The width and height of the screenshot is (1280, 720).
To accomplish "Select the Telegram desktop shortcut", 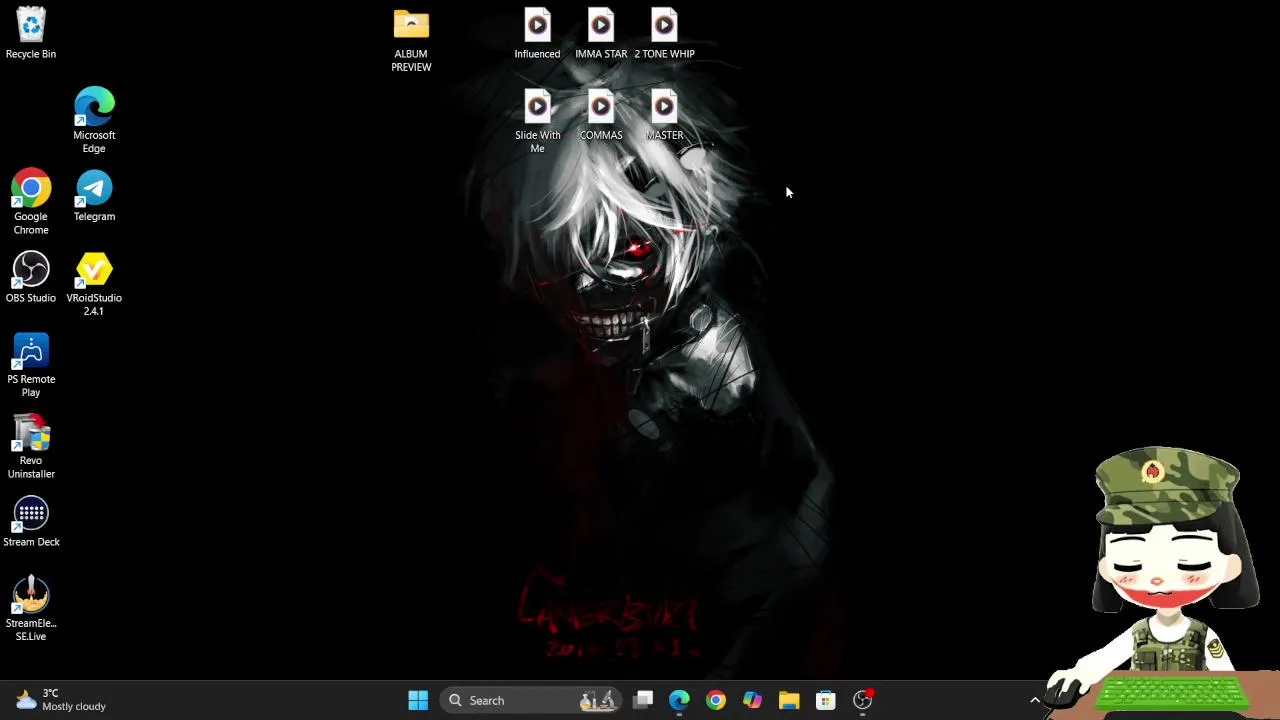I will click(x=94, y=196).
